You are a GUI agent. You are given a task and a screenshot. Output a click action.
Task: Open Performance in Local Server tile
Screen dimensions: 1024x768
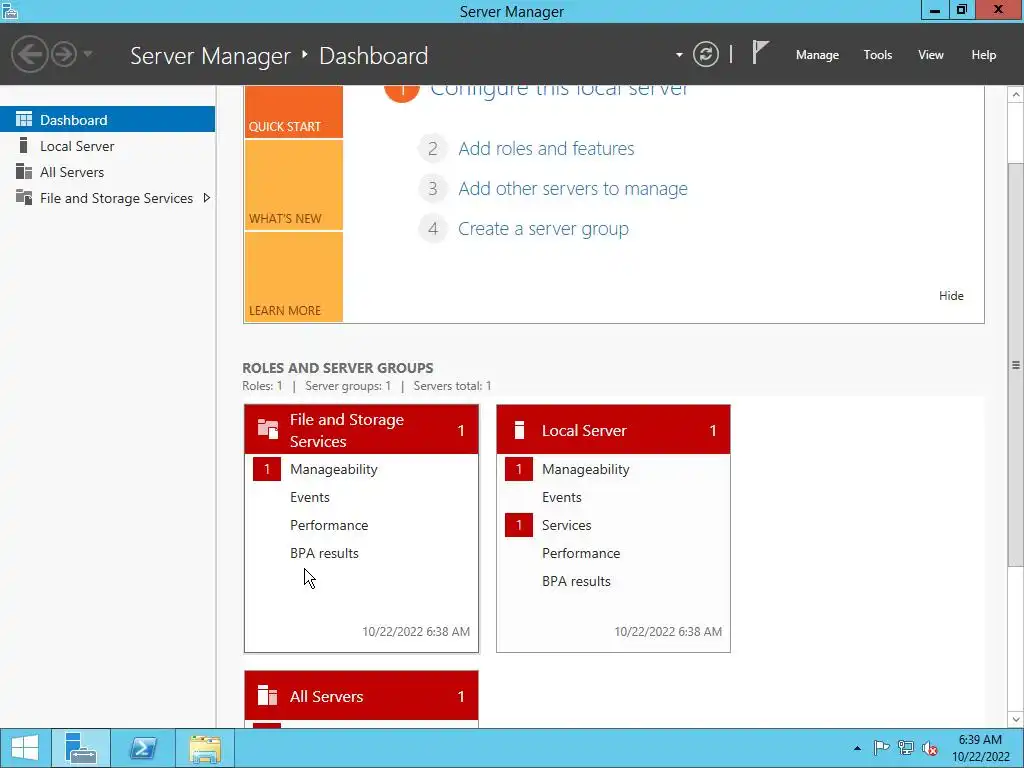(581, 553)
